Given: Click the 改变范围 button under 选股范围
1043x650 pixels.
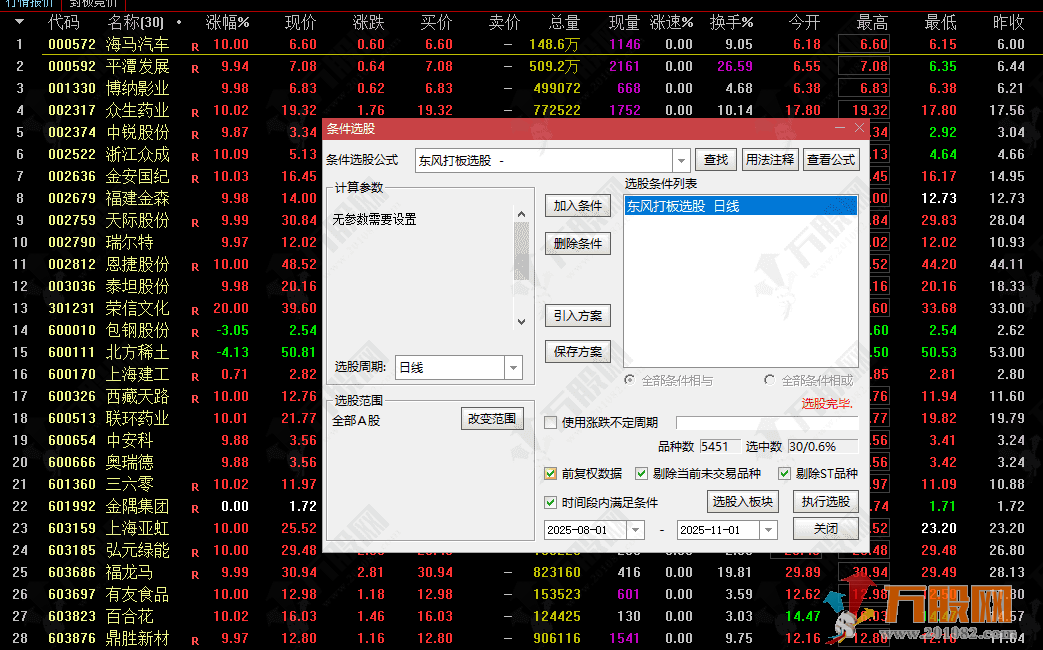Looking at the screenshot, I should pyautogui.click(x=494, y=418).
